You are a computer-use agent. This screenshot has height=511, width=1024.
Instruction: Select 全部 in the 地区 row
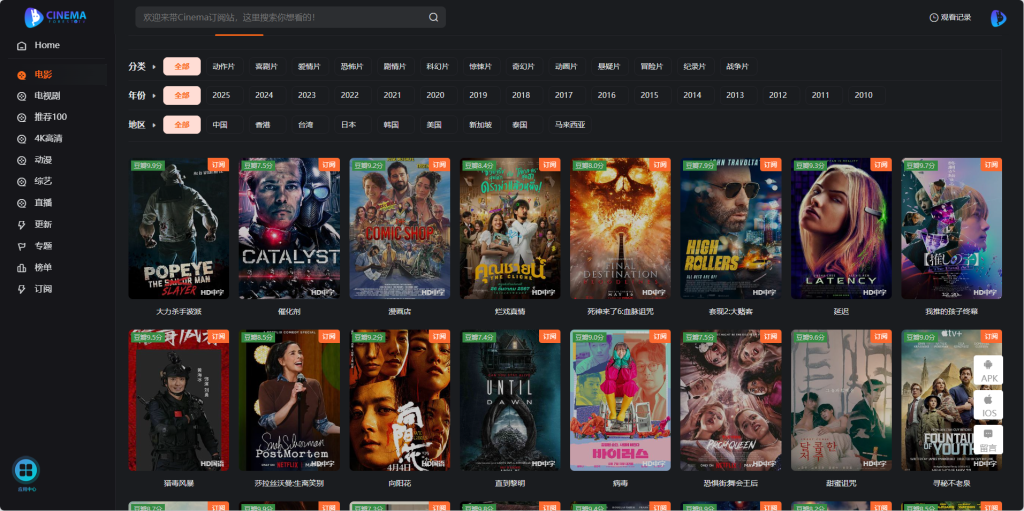click(x=182, y=125)
